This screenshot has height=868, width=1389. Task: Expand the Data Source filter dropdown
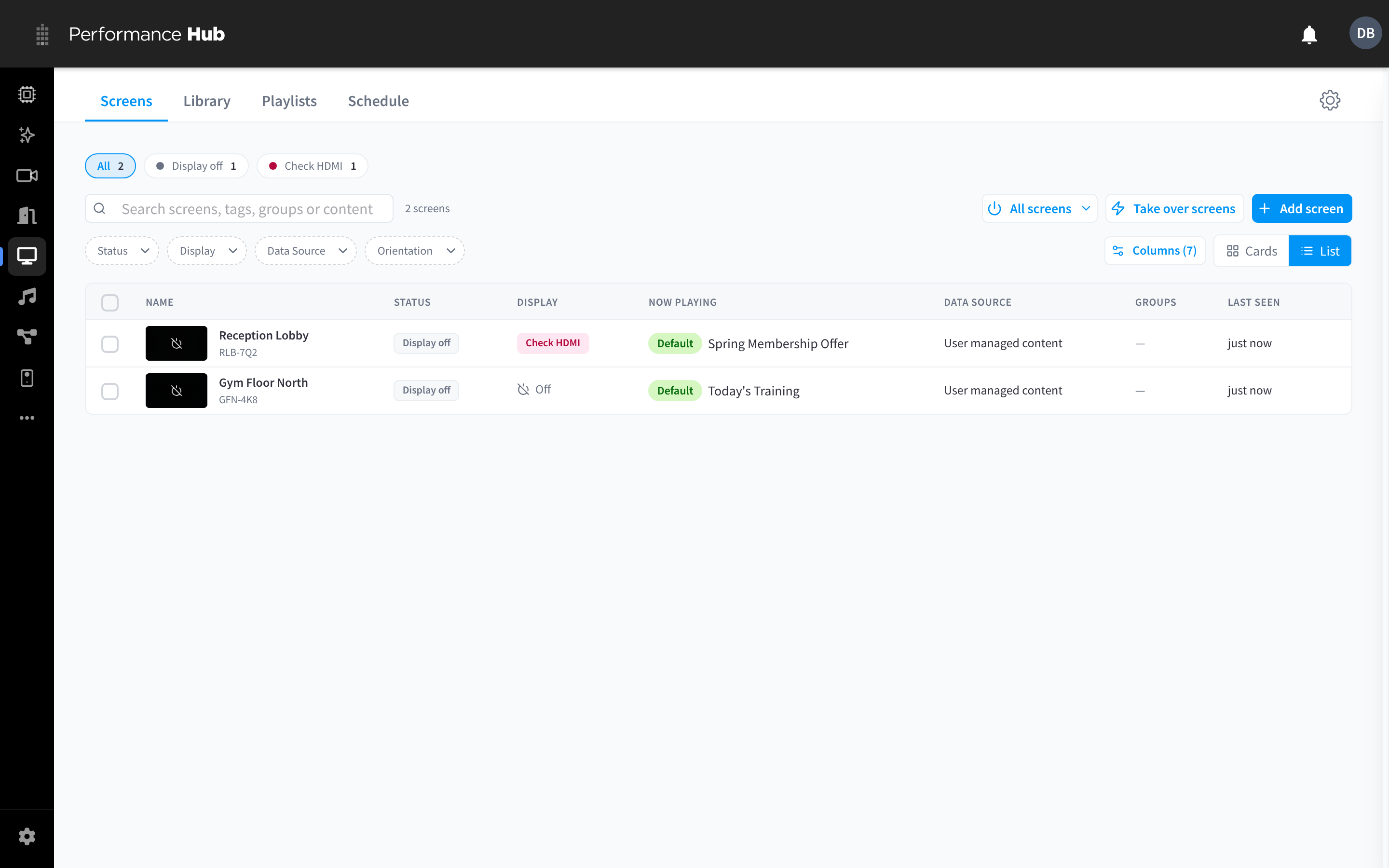[305, 251]
